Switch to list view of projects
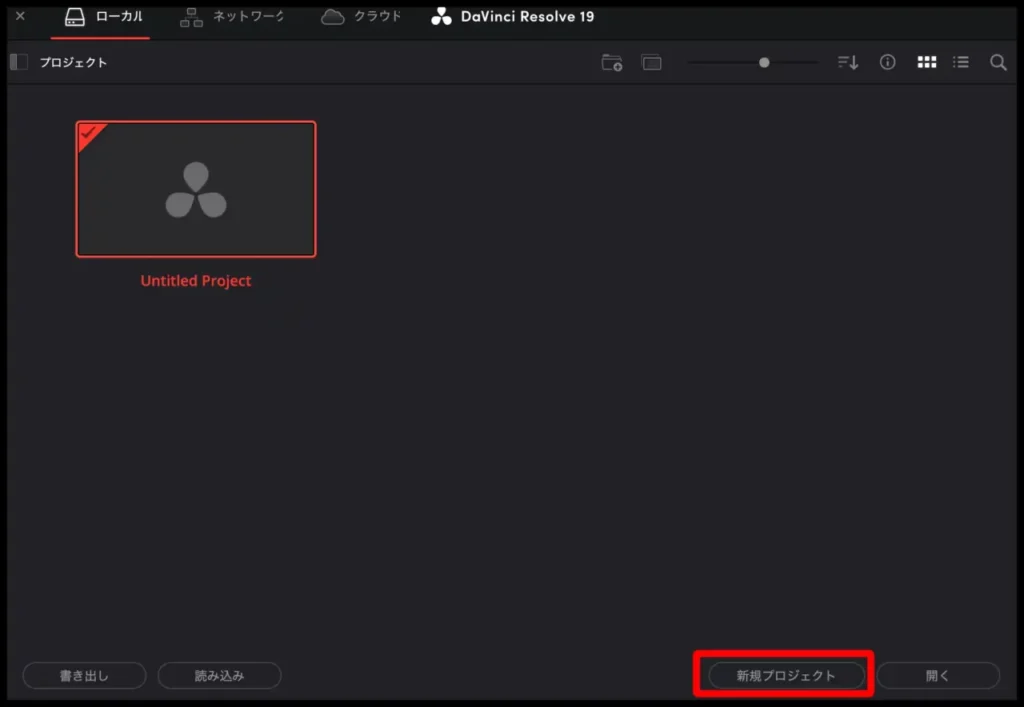Viewport: 1024px width, 707px height. tap(961, 62)
